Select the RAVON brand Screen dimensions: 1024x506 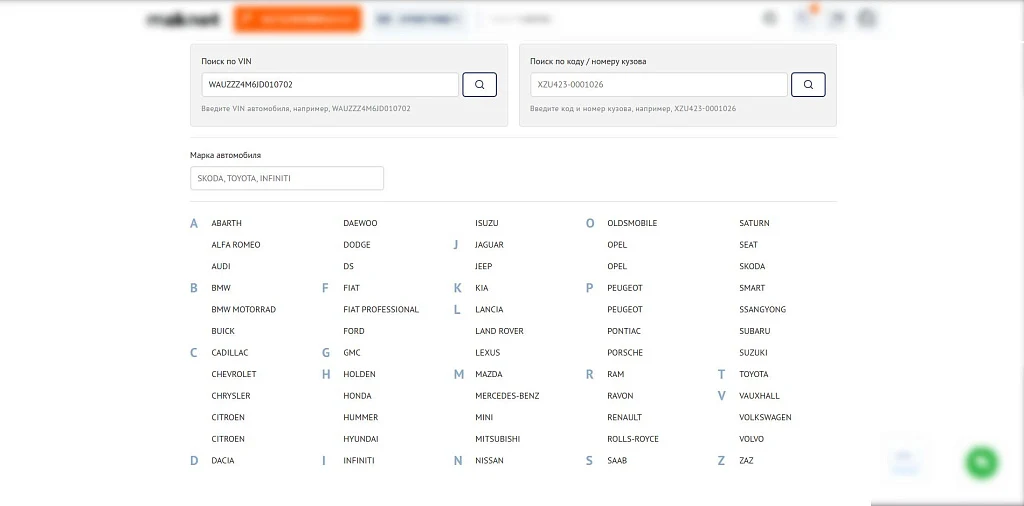click(x=620, y=396)
